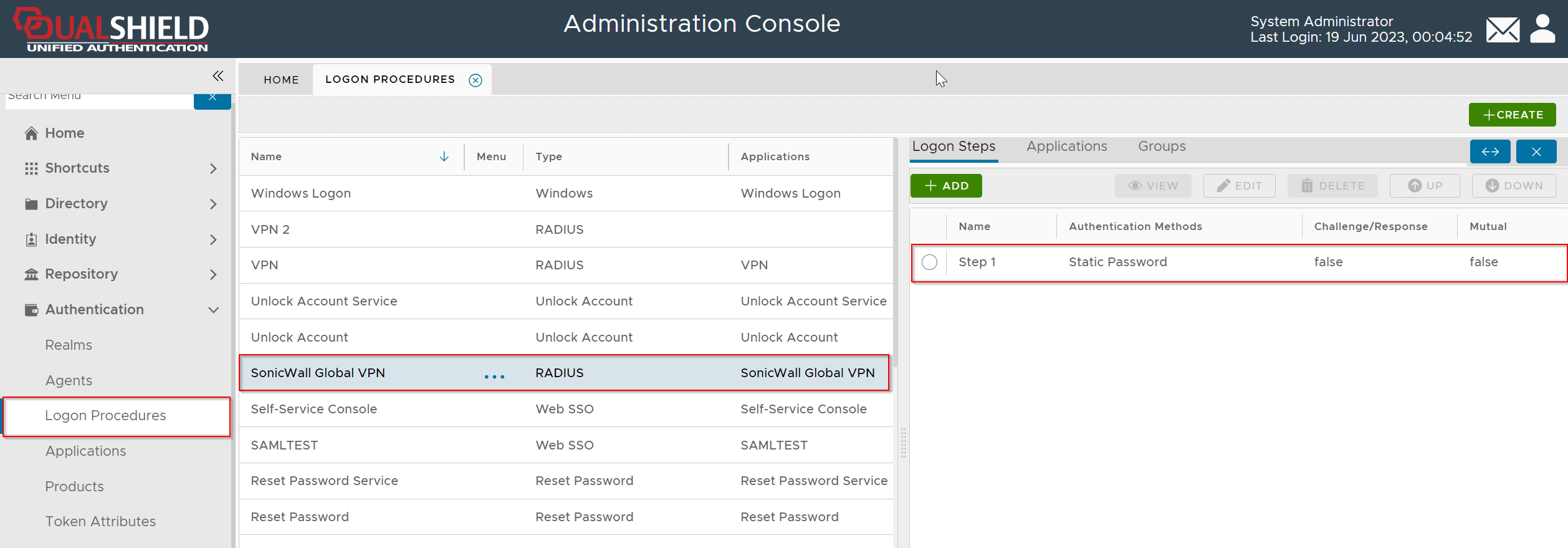Expand the Directory menu
This screenshot has width=1568, height=548.
coord(213,204)
